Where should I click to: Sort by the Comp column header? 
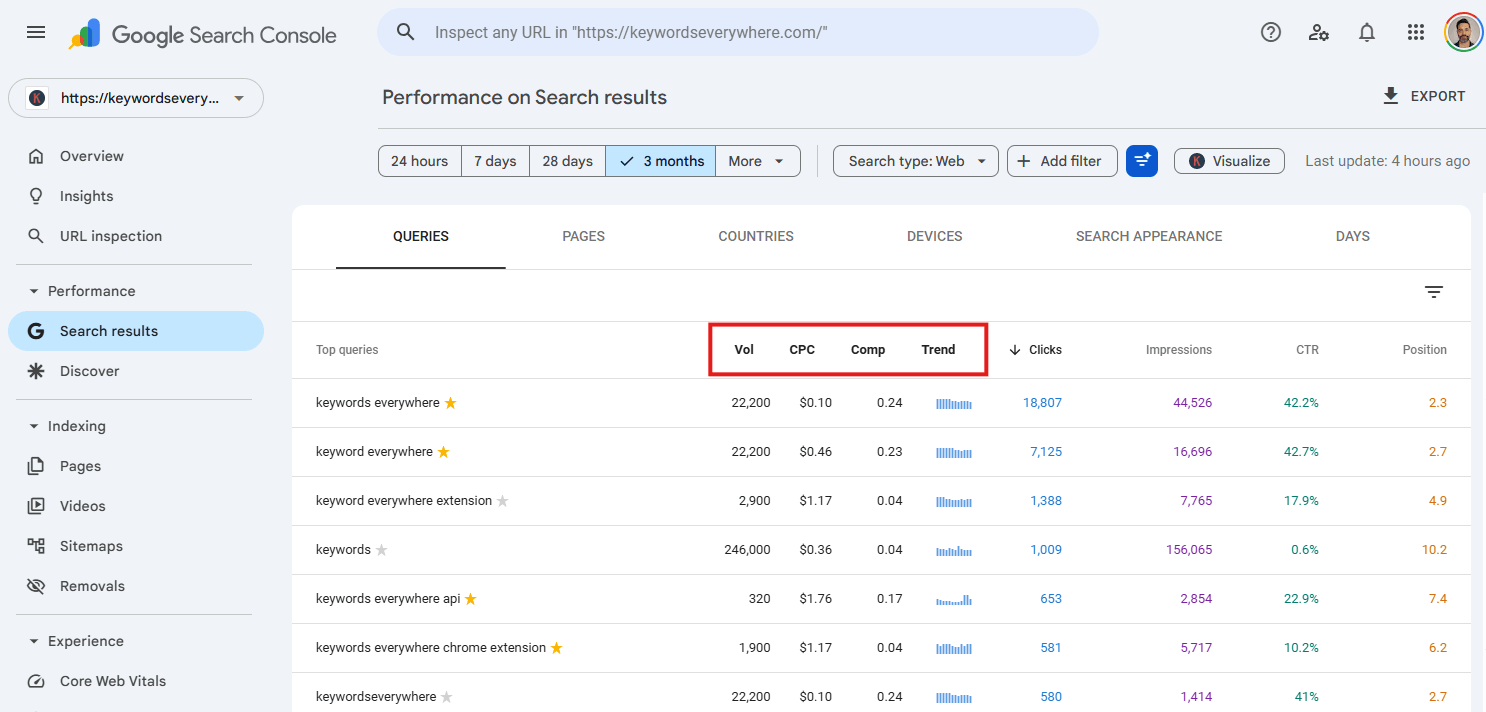pos(868,350)
